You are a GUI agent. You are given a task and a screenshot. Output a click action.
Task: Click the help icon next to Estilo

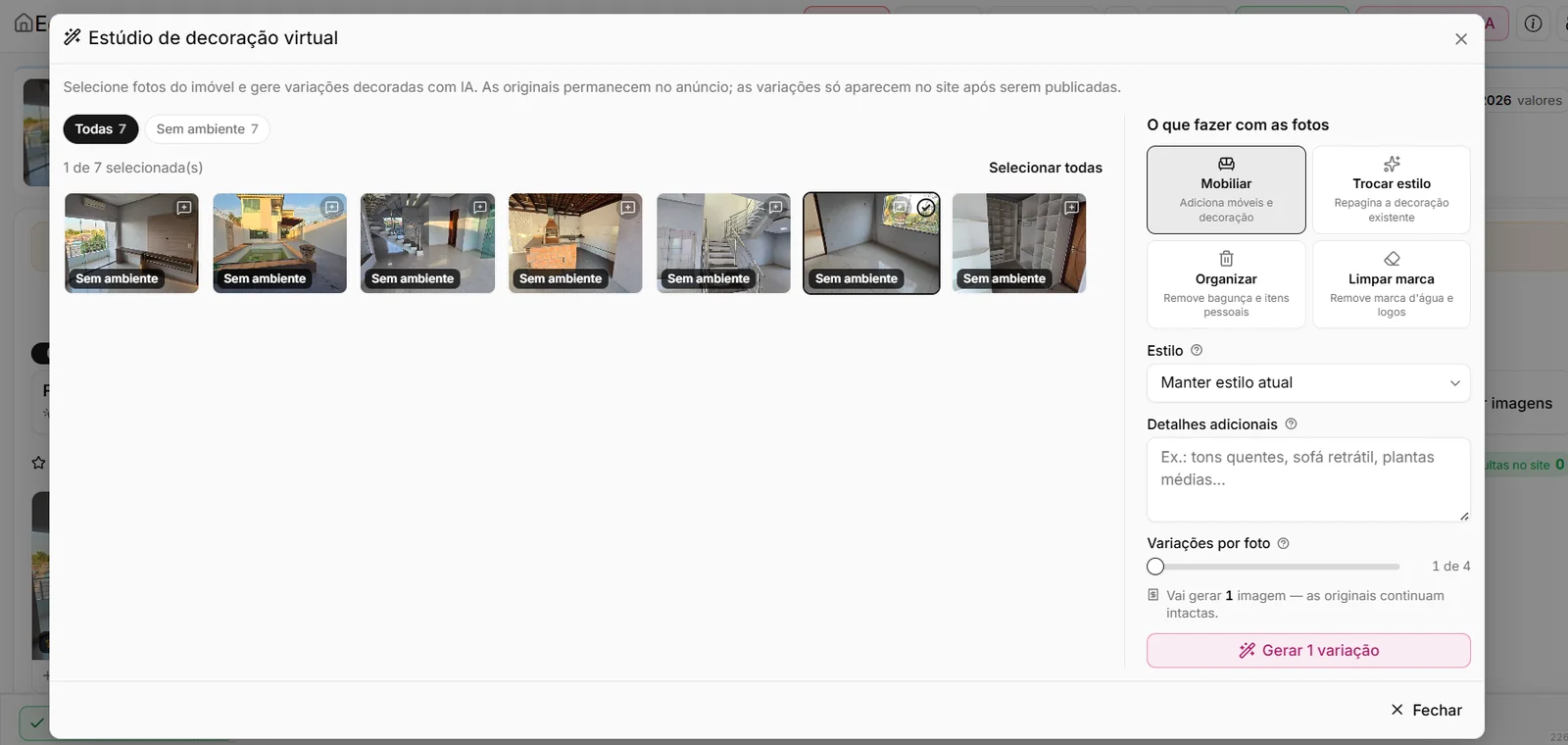tap(1197, 350)
